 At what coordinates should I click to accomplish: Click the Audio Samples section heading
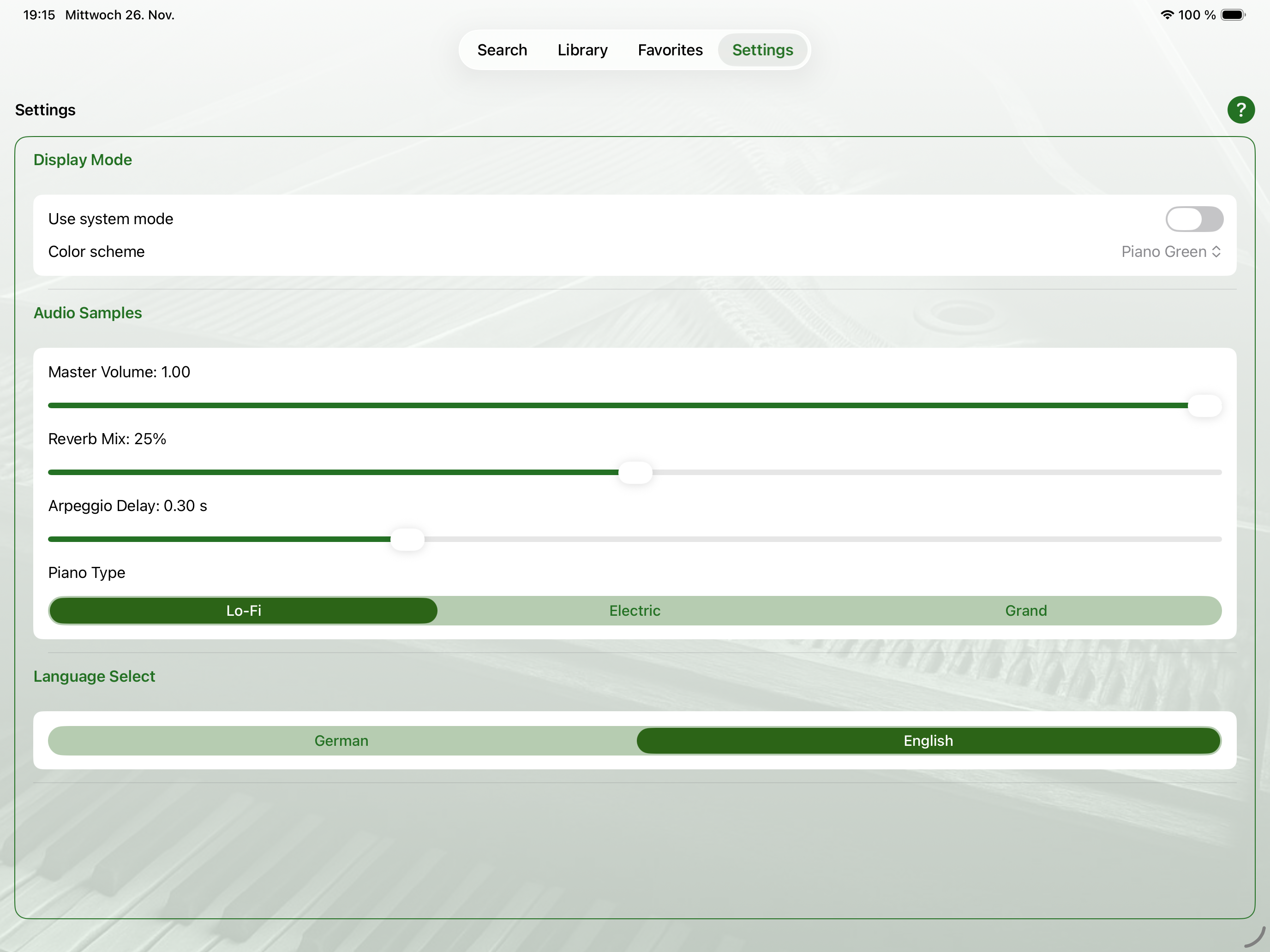coord(88,313)
